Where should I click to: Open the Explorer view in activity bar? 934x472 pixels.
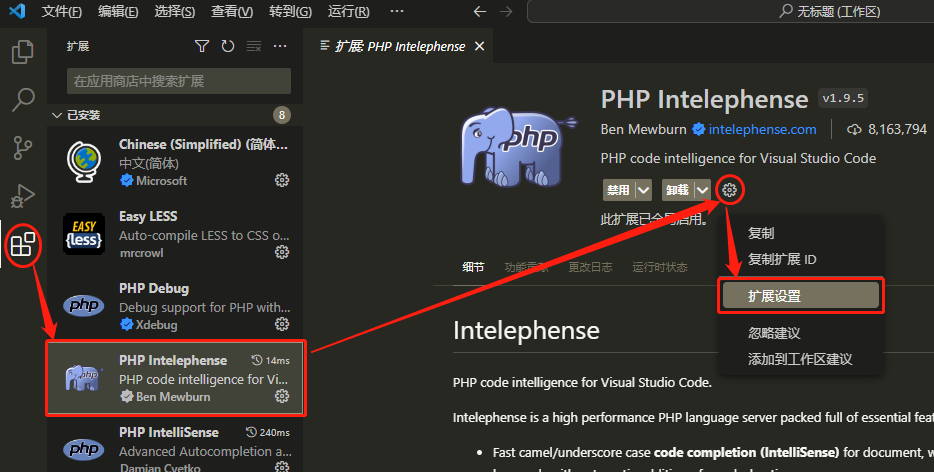coord(23,52)
